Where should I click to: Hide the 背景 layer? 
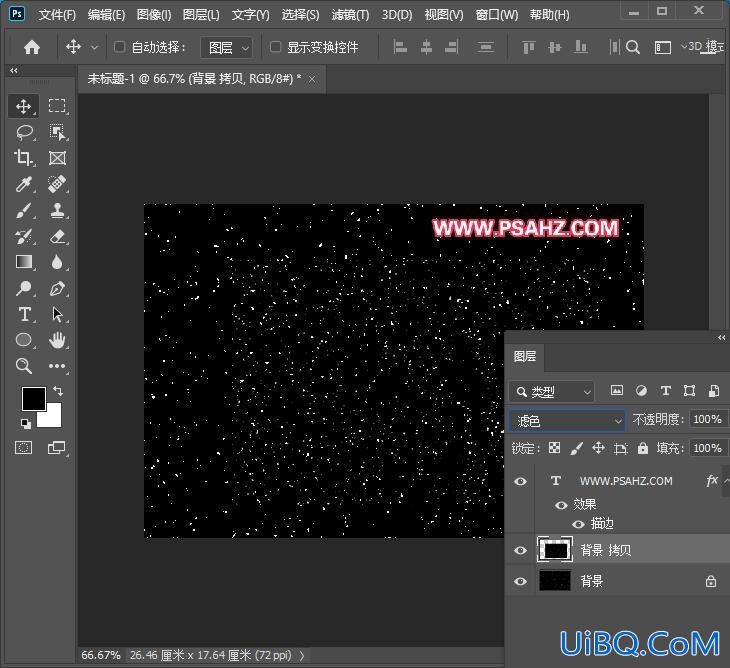pyautogui.click(x=520, y=581)
